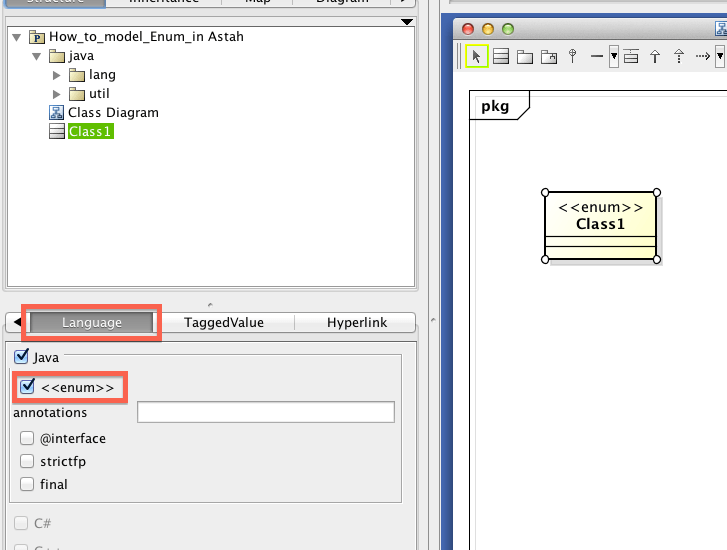Pick the Realization dashed arrow tool
This screenshot has height=550, width=727.
coord(679,57)
